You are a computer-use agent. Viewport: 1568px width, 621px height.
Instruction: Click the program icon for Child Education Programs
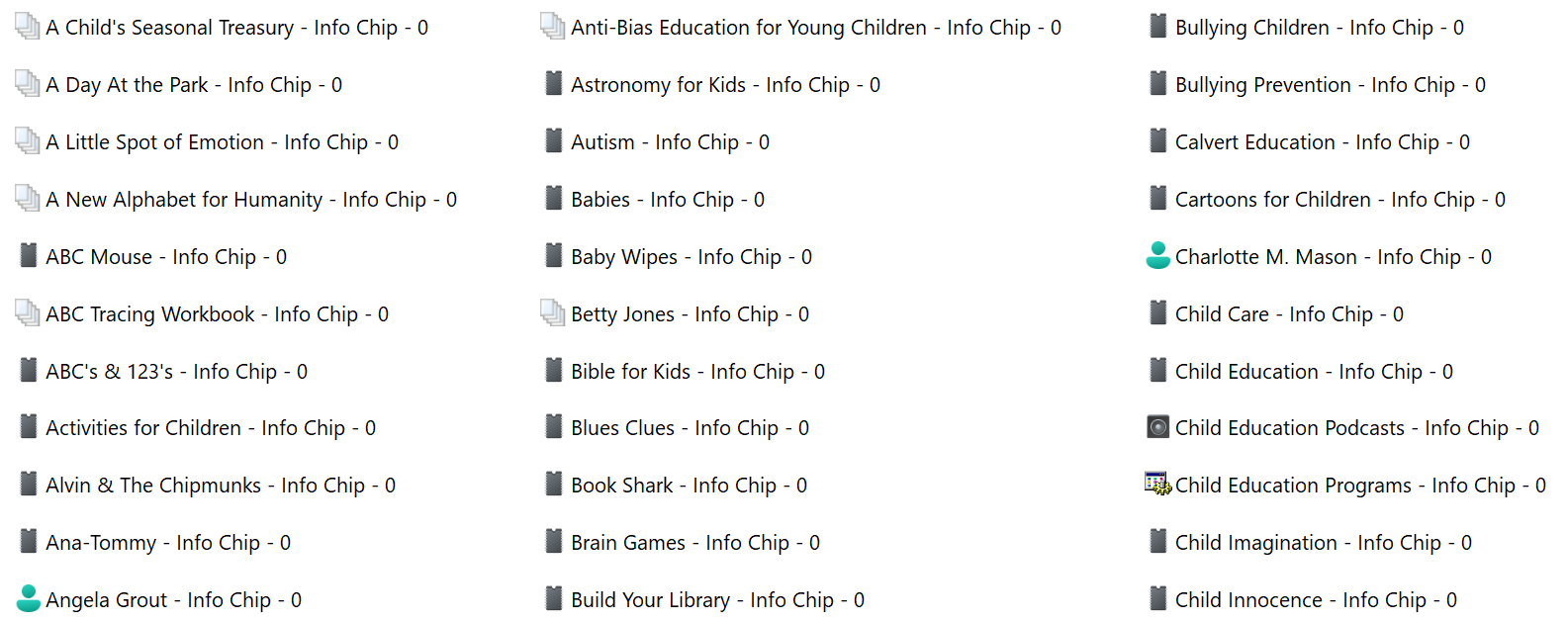[1157, 485]
